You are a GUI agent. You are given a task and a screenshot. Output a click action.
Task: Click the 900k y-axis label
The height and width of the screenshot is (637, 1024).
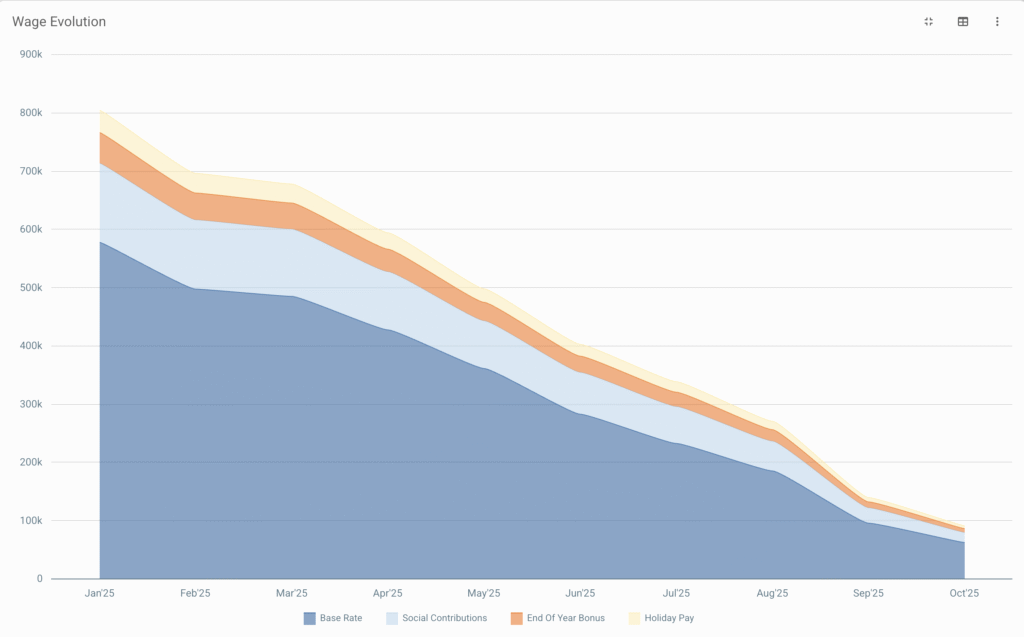click(31, 54)
